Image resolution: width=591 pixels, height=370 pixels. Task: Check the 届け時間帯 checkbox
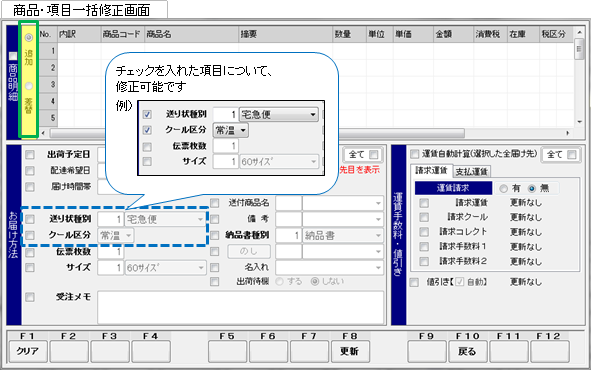pos(30,187)
